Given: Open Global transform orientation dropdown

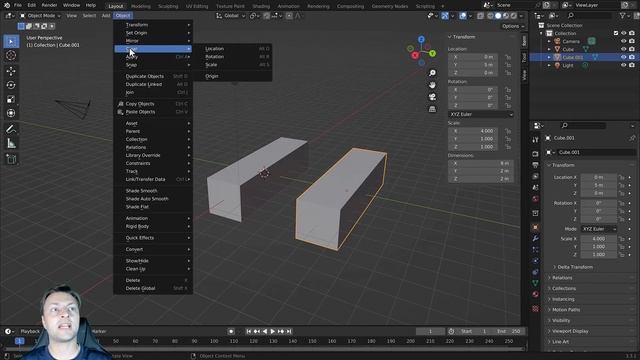Looking at the screenshot, I should pyautogui.click(x=231, y=16).
